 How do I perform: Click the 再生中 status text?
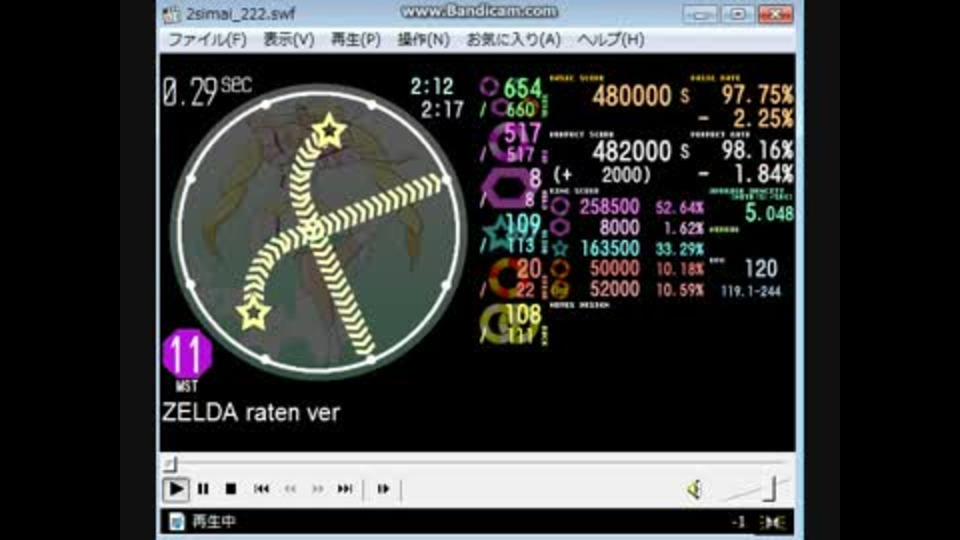(214, 522)
